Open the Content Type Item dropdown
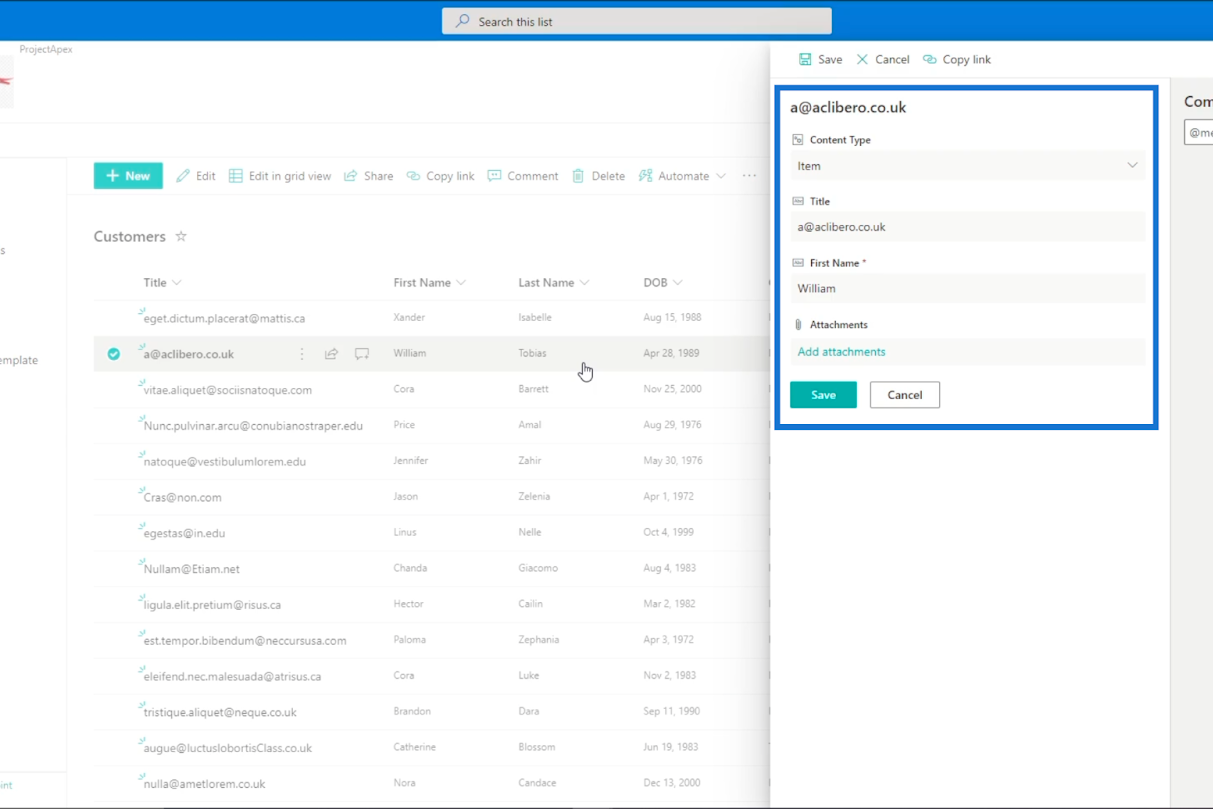Viewport: 1213px width, 809px height. tap(968, 166)
